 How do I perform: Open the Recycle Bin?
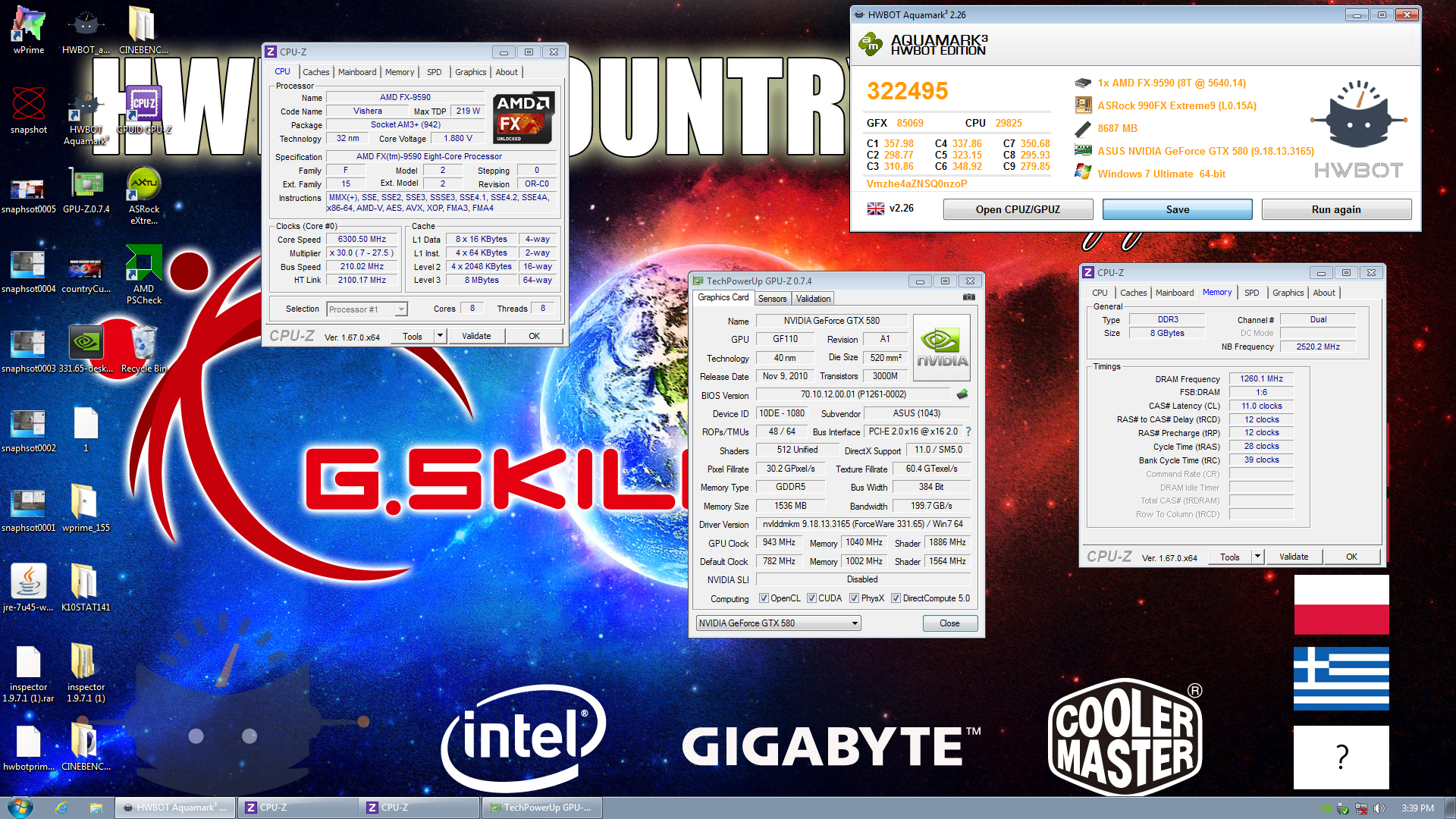[143, 349]
